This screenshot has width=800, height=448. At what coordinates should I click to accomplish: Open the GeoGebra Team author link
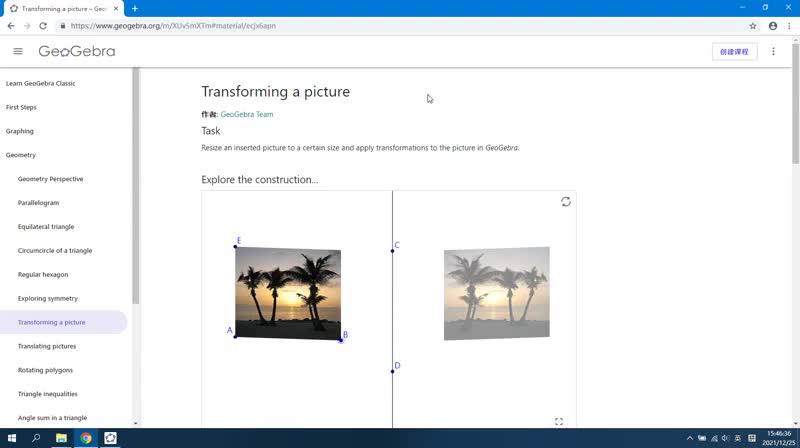(247, 114)
